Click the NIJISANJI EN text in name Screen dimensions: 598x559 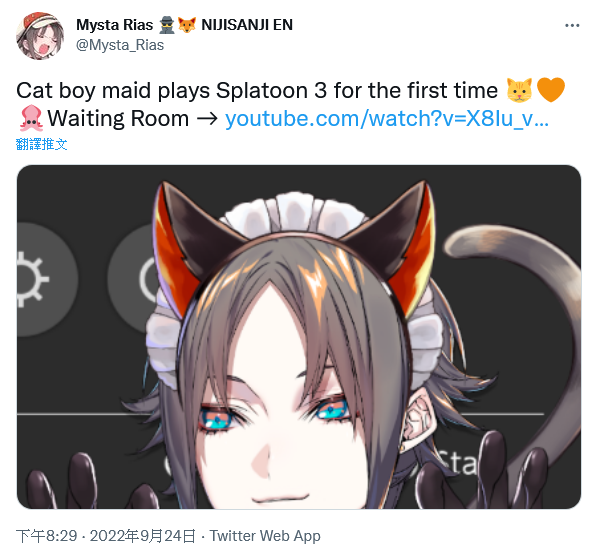point(247,25)
